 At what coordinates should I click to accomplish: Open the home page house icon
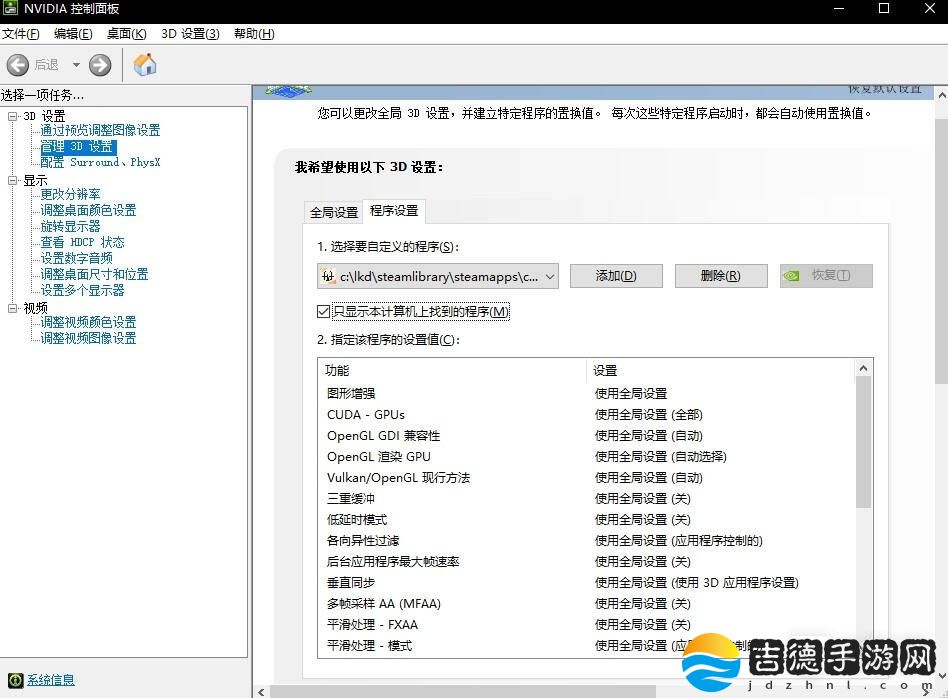tap(145, 64)
